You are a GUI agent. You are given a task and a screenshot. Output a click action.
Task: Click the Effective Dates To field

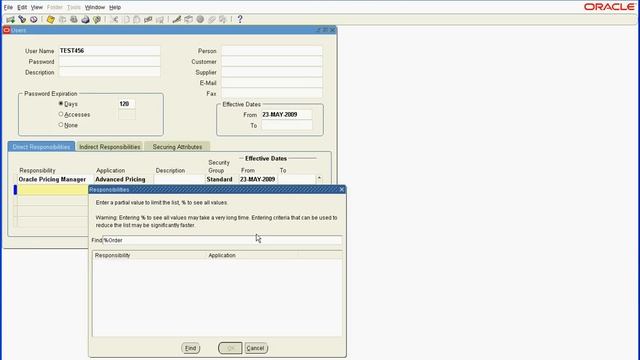click(287, 125)
